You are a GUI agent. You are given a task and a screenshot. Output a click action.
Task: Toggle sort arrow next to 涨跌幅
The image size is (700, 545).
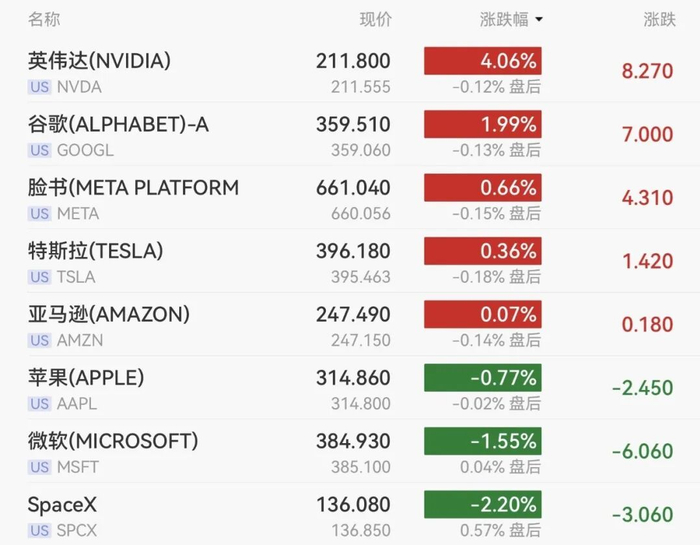click(539, 20)
